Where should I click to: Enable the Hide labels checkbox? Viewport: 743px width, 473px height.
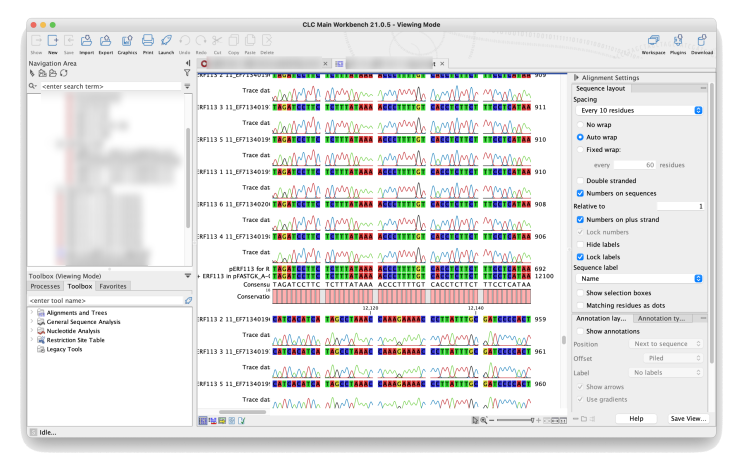click(580, 245)
